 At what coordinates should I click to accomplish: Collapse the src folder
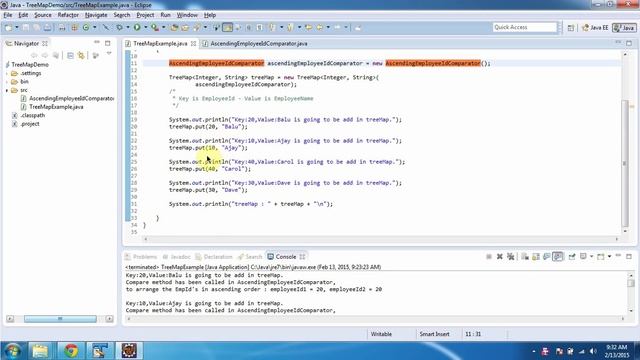[x=7, y=90]
